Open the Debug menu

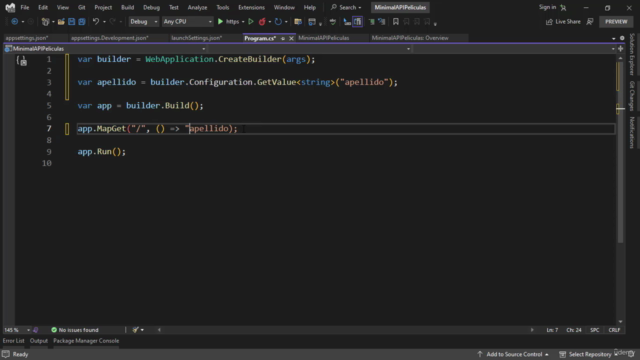tap(151, 7)
